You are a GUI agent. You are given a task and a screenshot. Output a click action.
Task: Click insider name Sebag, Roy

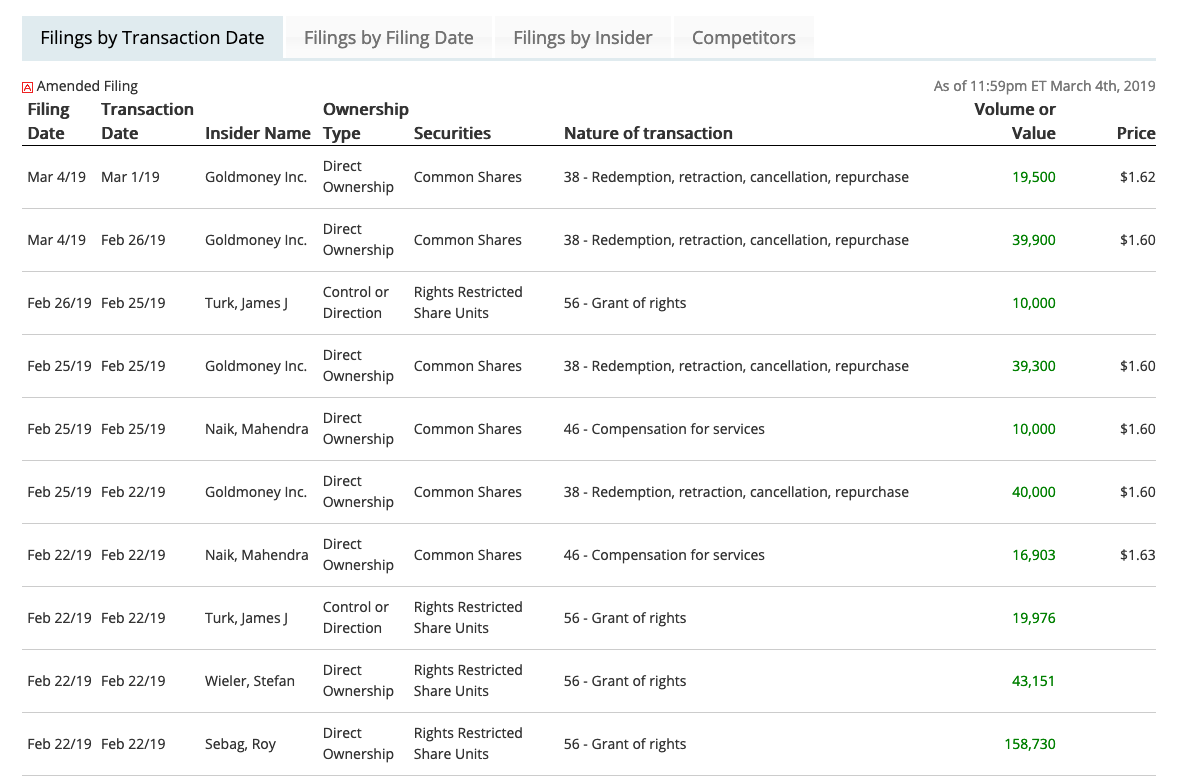point(240,744)
